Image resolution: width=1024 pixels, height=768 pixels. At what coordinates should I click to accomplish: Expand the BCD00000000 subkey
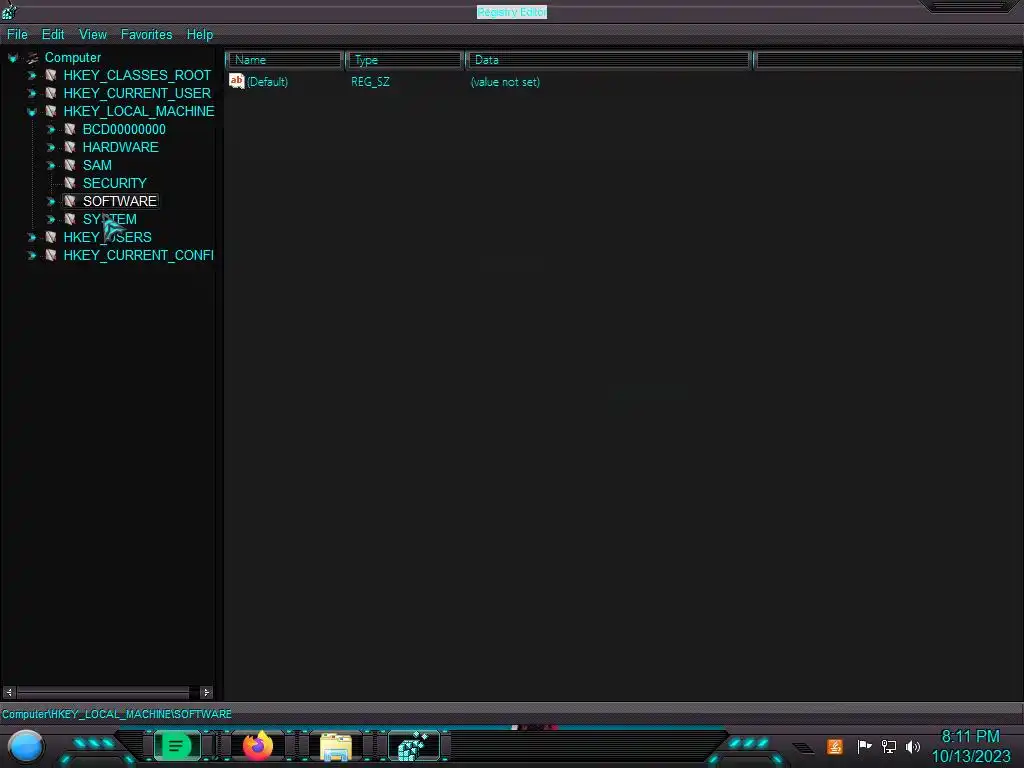50,129
